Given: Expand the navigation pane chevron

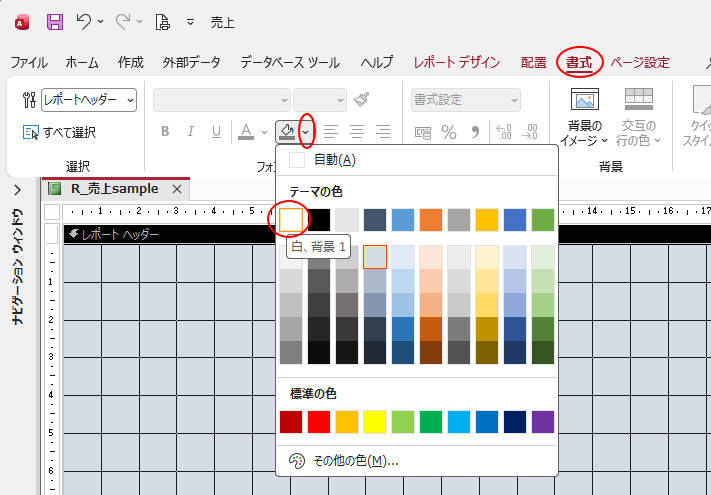Looking at the screenshot, I should pyautogui.click(x=17, y=190).
